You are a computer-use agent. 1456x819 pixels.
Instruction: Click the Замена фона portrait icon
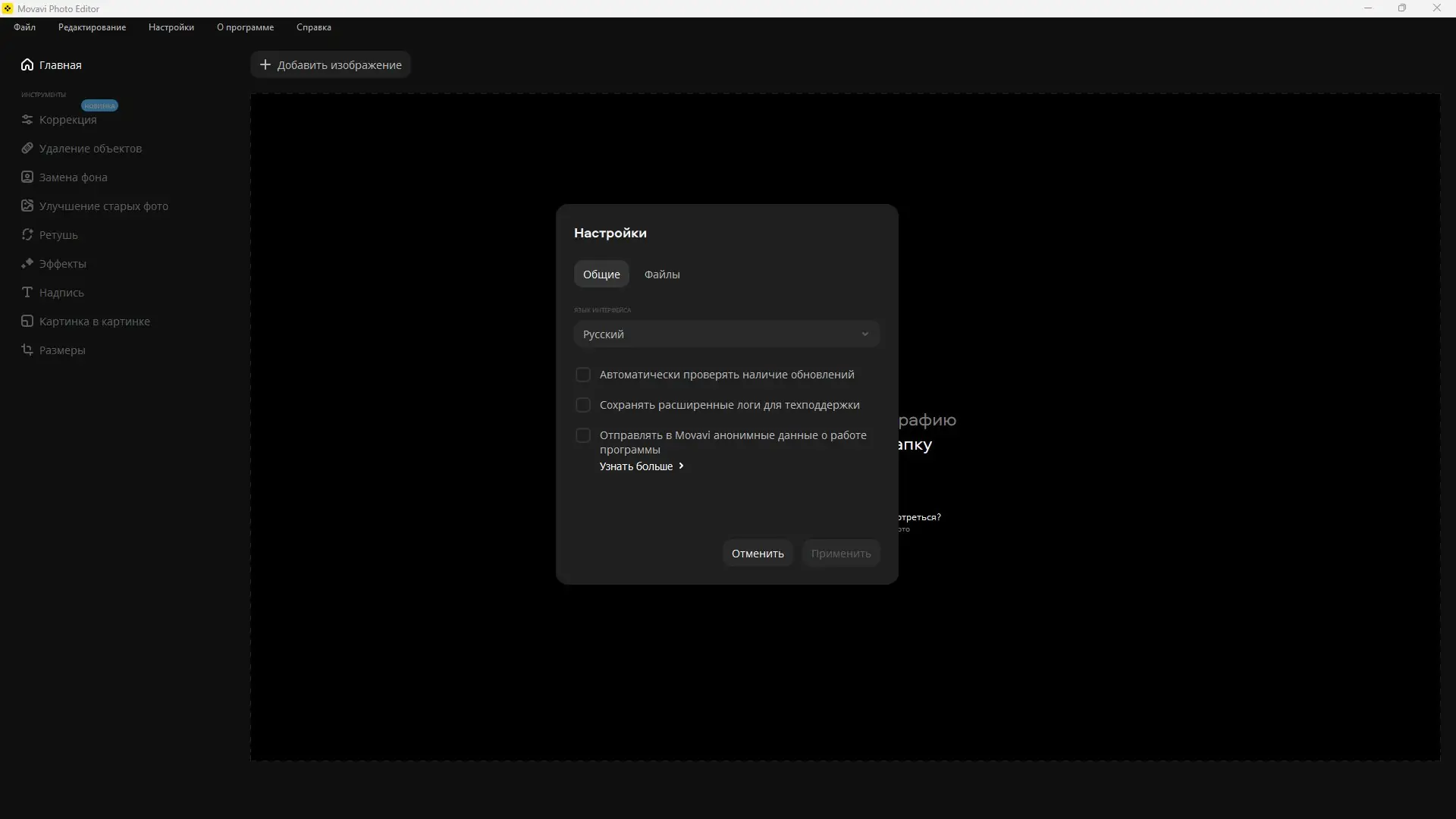tap(27, 177)
